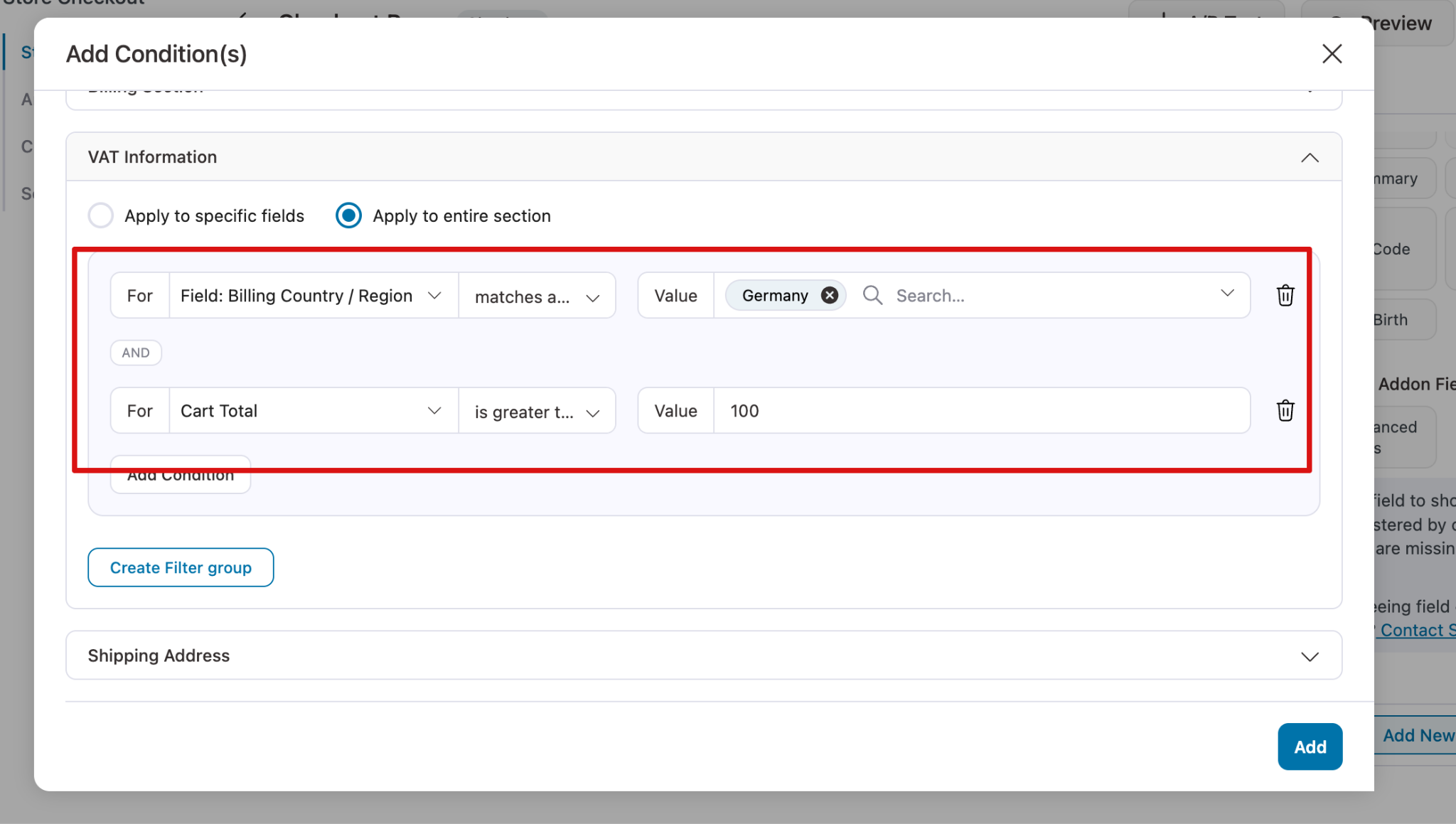Remove the Germany tag via its X icon
This screenshot has width=1456, height=824.
click(828, 295)
